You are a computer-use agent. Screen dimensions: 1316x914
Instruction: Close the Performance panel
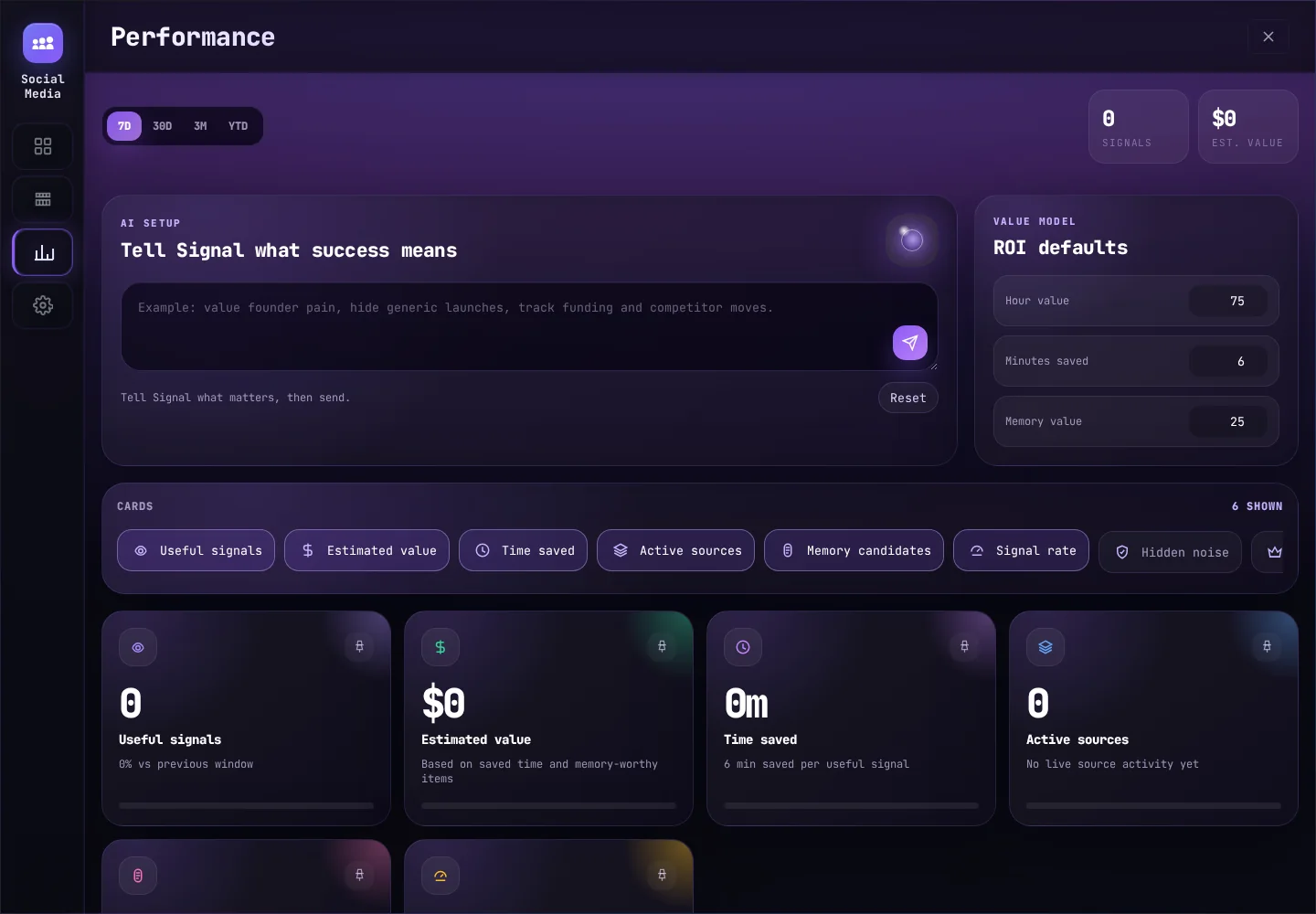point(1268,37)
